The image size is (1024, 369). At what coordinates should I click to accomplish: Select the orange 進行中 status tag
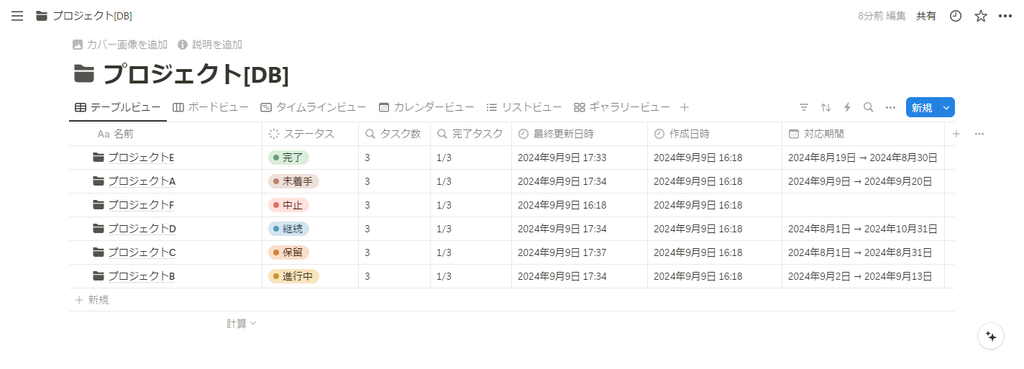pyautogui.click(x=293, y=276)
